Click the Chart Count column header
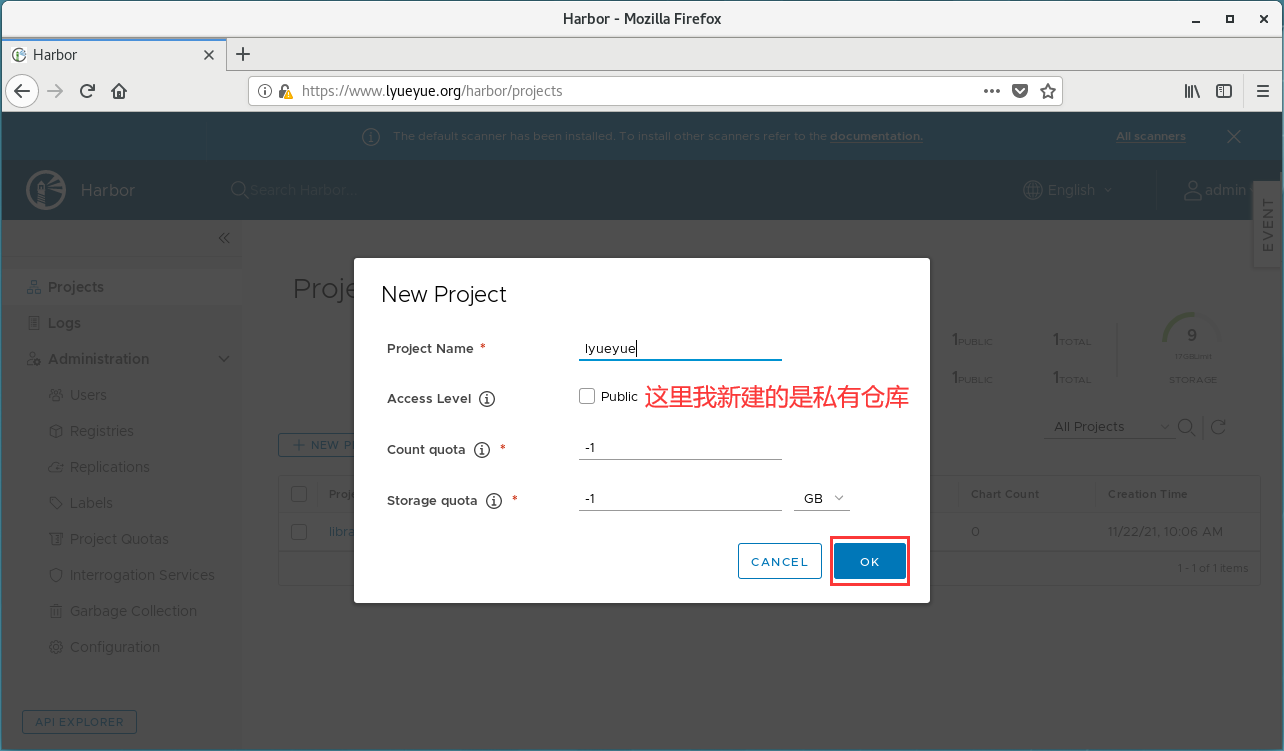Viewport: 1284px width, 751px height. click(1005, 494)
